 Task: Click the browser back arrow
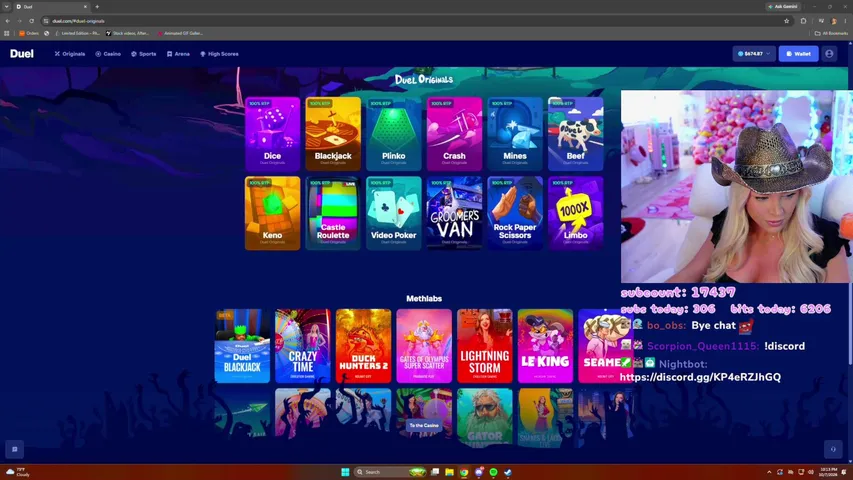click(x=8, y=21)
